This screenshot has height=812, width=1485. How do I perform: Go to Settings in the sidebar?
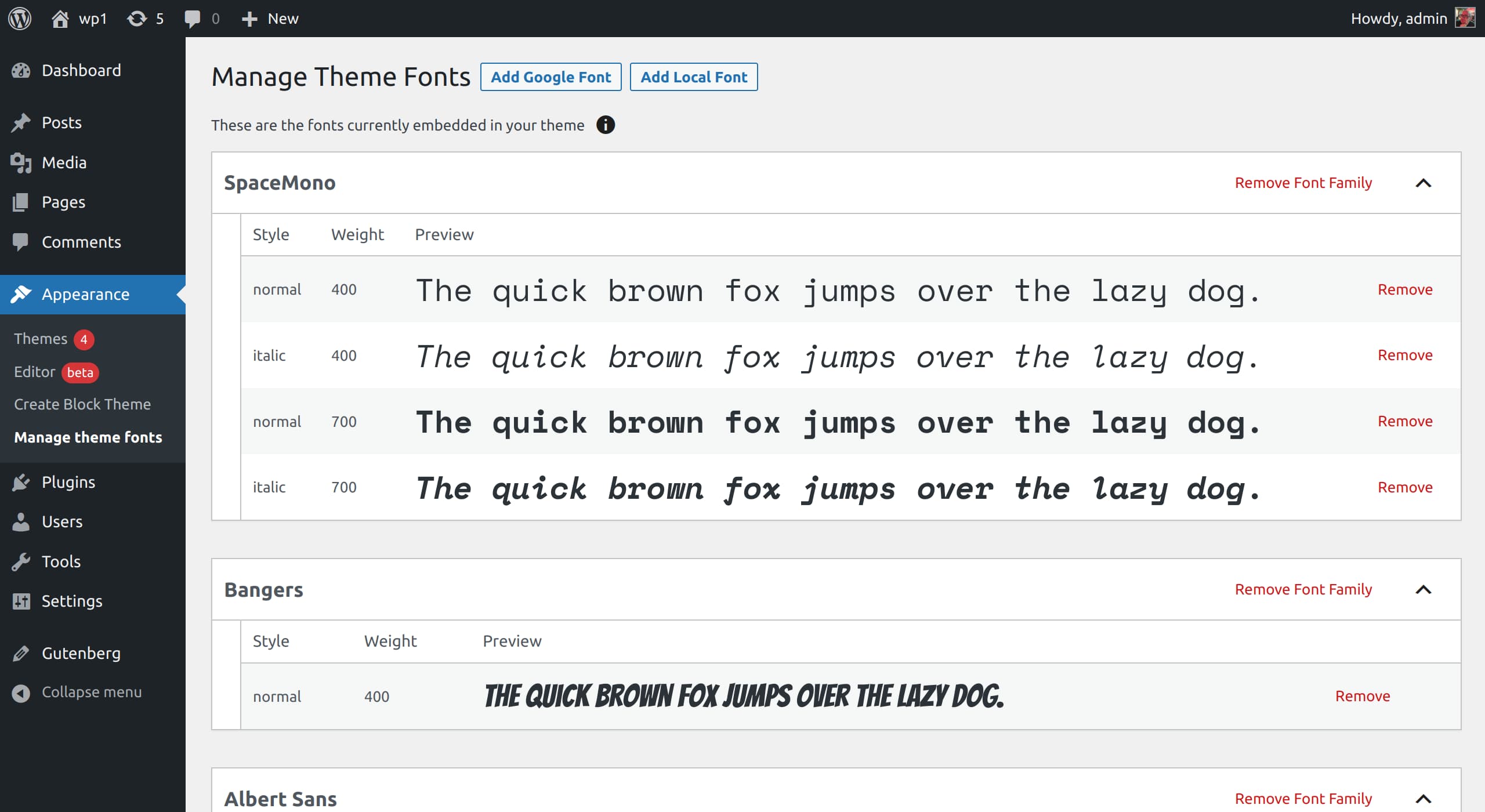coord(71,601)
